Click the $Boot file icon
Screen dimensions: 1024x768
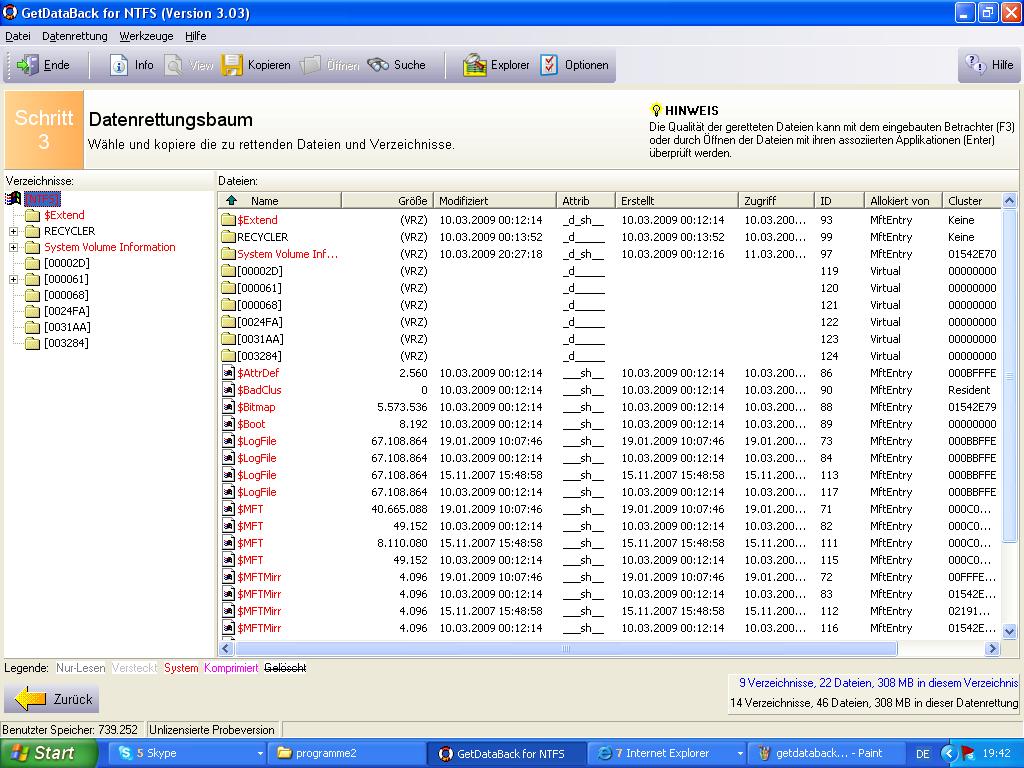click(228, 424)
